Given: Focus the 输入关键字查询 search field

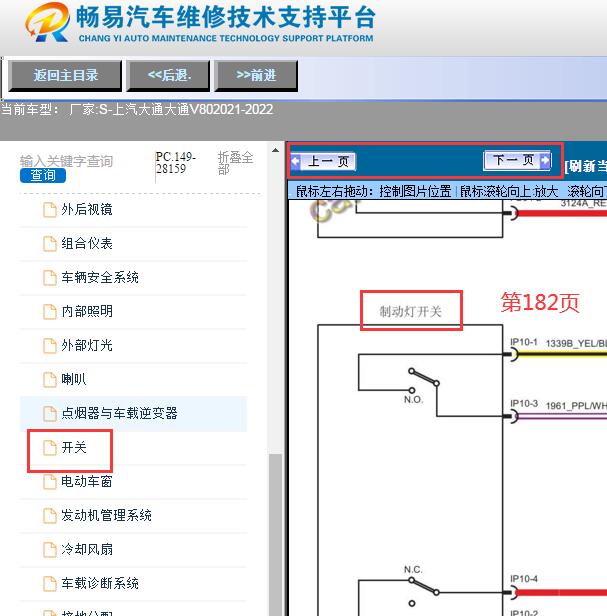Looking at the screenshot, I should [x=66, y=161].
